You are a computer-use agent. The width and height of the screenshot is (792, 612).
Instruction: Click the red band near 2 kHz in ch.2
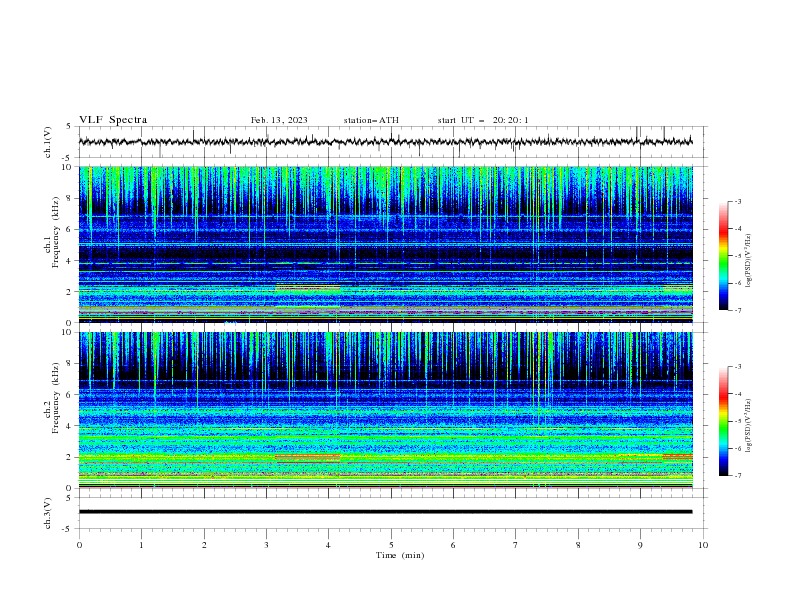[x=308, y=457]
